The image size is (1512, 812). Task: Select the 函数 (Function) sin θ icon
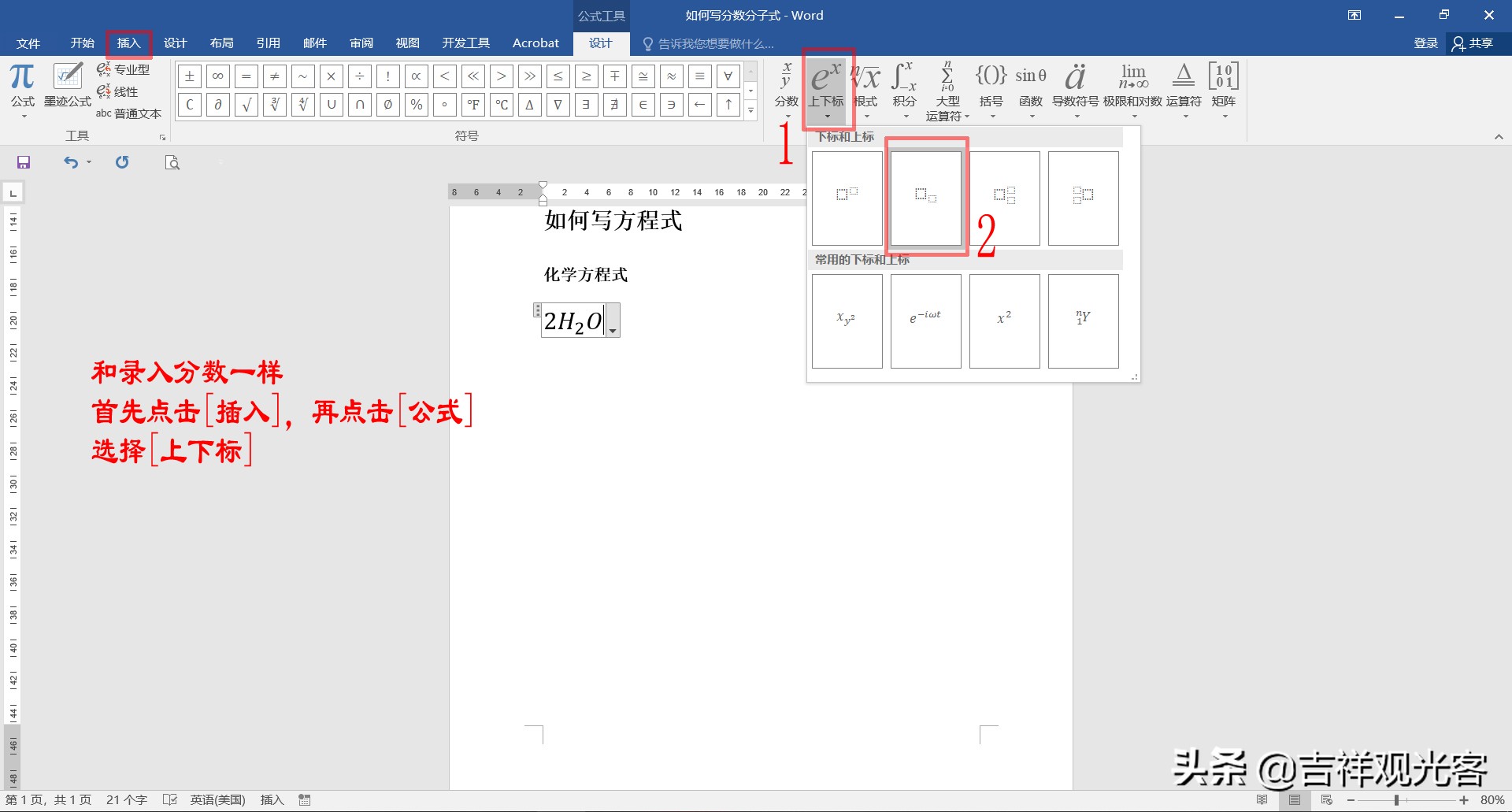1030,87
